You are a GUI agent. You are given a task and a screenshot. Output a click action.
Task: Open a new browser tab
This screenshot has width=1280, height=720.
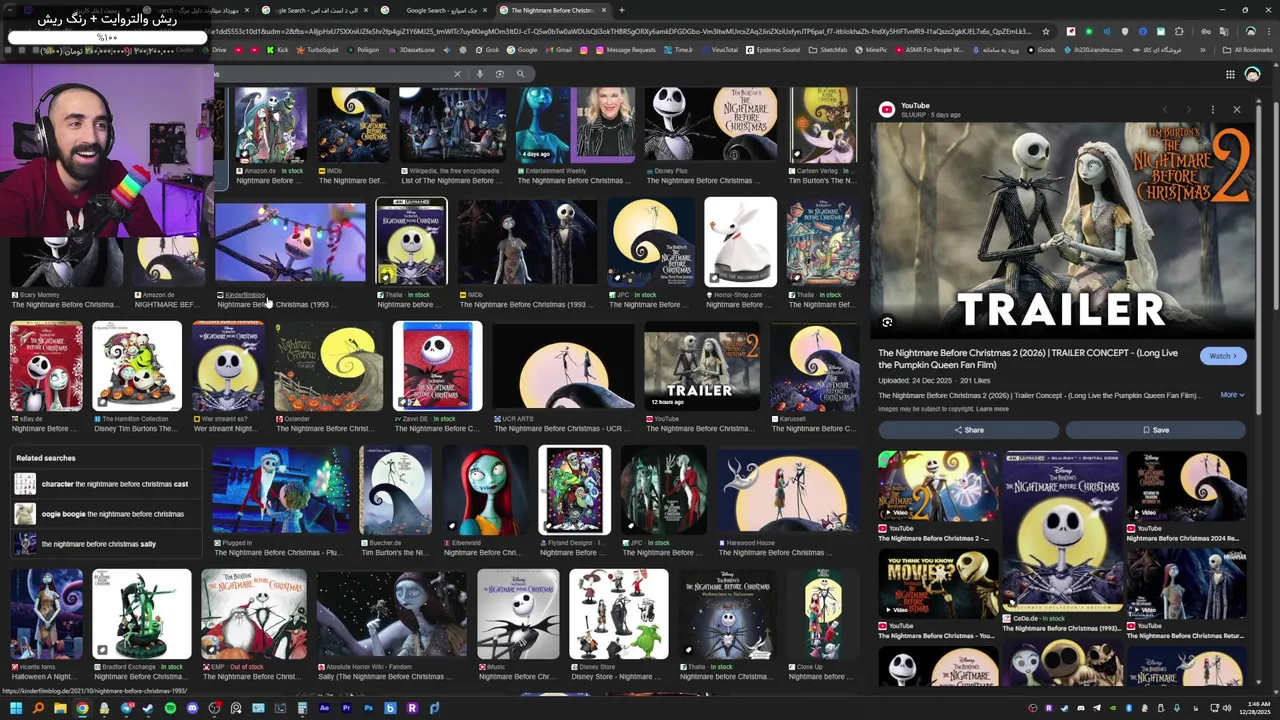[621, 10]
